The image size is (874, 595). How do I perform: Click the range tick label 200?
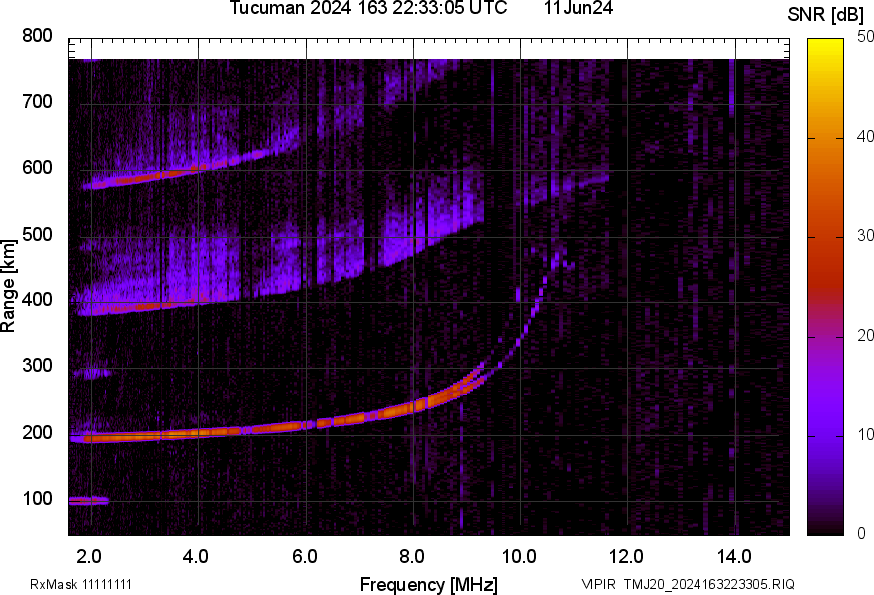[37, 432]
